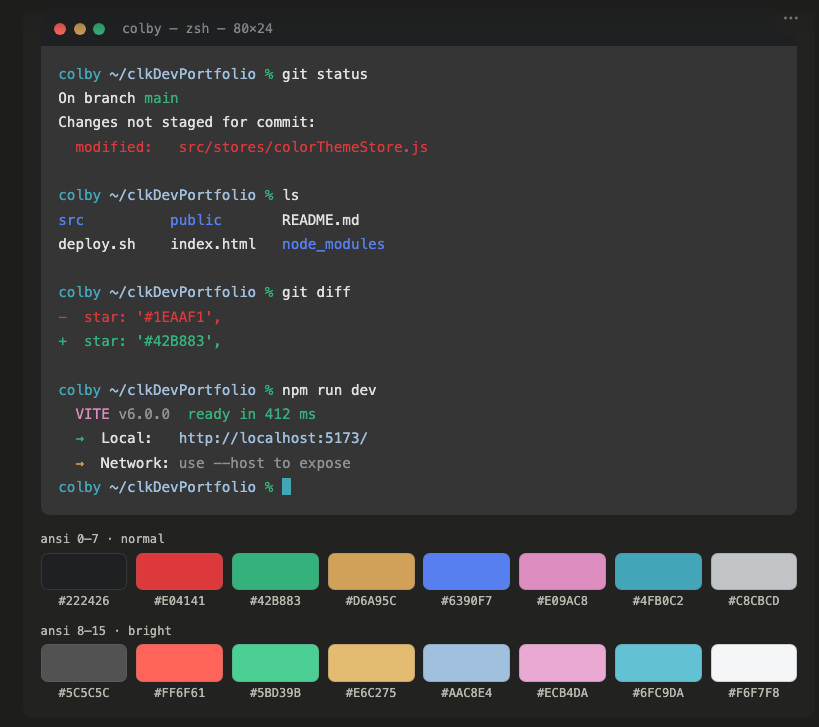The width and height of the screenshot is (819, 727).
Task: Click the '#6390F7' hex label
Action: click(x=466, y=601)
